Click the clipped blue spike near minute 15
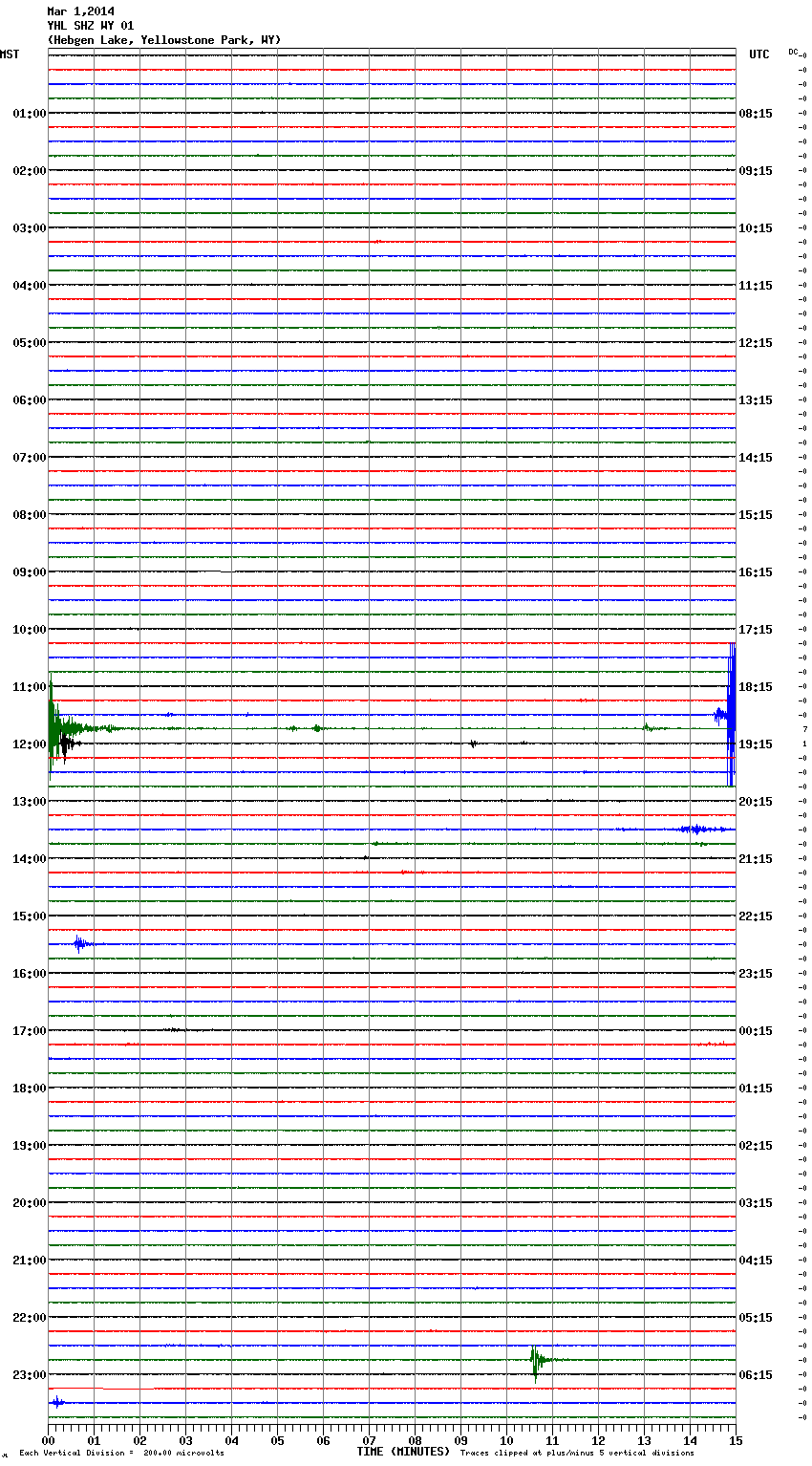Image resolution: width=812 pixels, height=1466 pixels. point(731,715)
